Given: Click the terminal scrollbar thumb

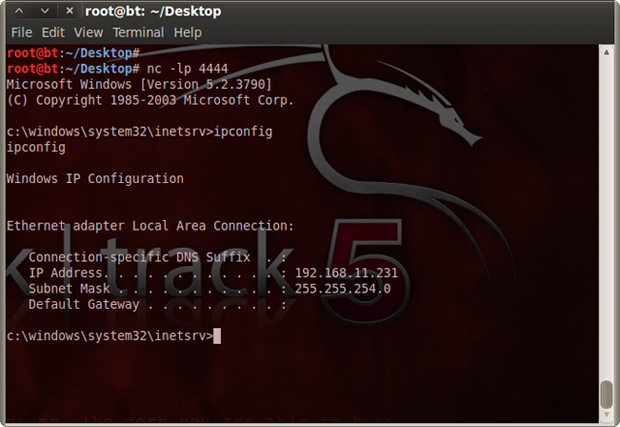Looking at the screenshot, I should (606, 394).
